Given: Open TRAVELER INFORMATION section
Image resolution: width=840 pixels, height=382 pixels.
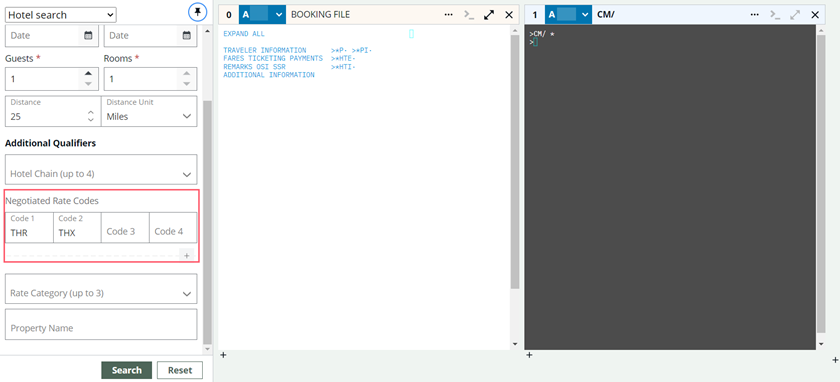Looking at the screenshot, I should tap(265, 50).
